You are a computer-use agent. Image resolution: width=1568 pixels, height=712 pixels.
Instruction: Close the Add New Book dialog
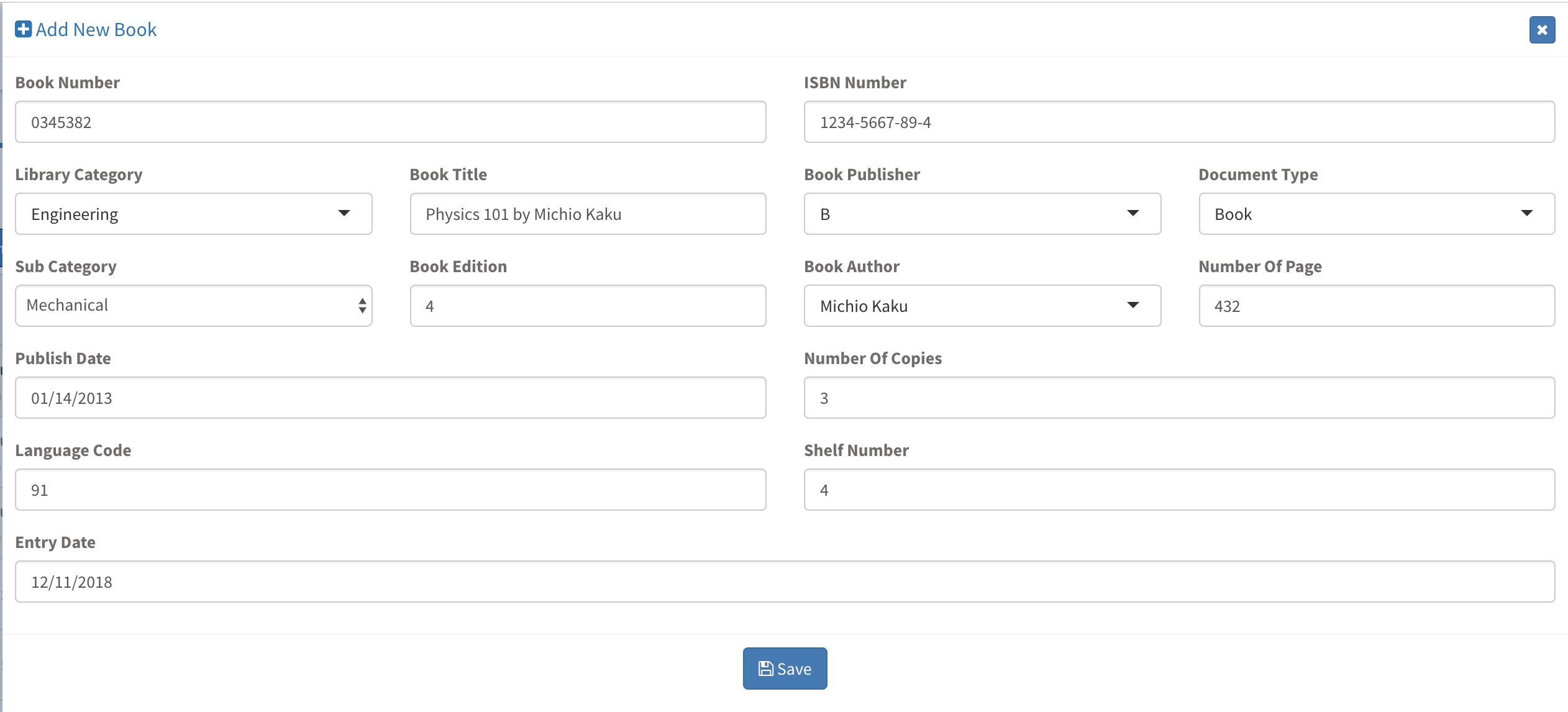[1541, 30]
